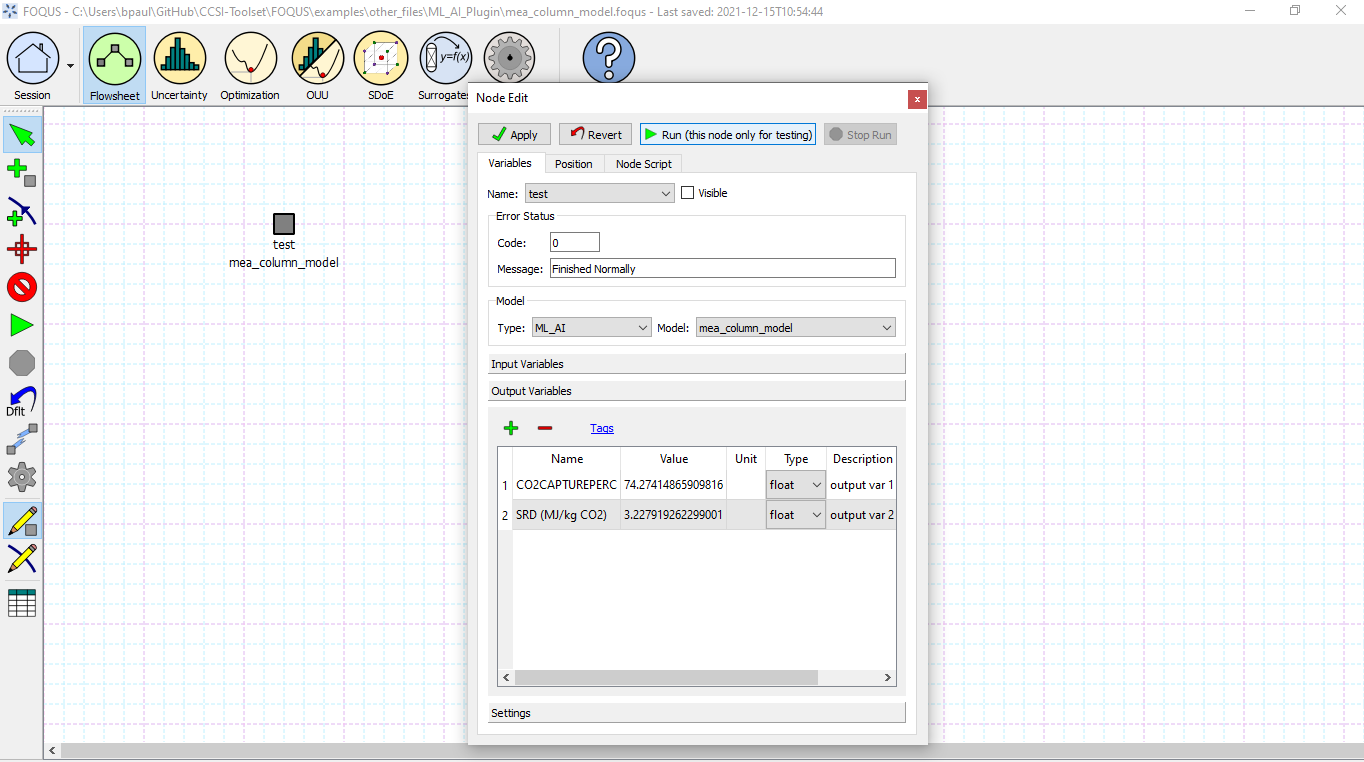The width and height of the screenshot is (1364, 762).
Task: Expand the Input Variables section
Action: click(x=697, y=364)
